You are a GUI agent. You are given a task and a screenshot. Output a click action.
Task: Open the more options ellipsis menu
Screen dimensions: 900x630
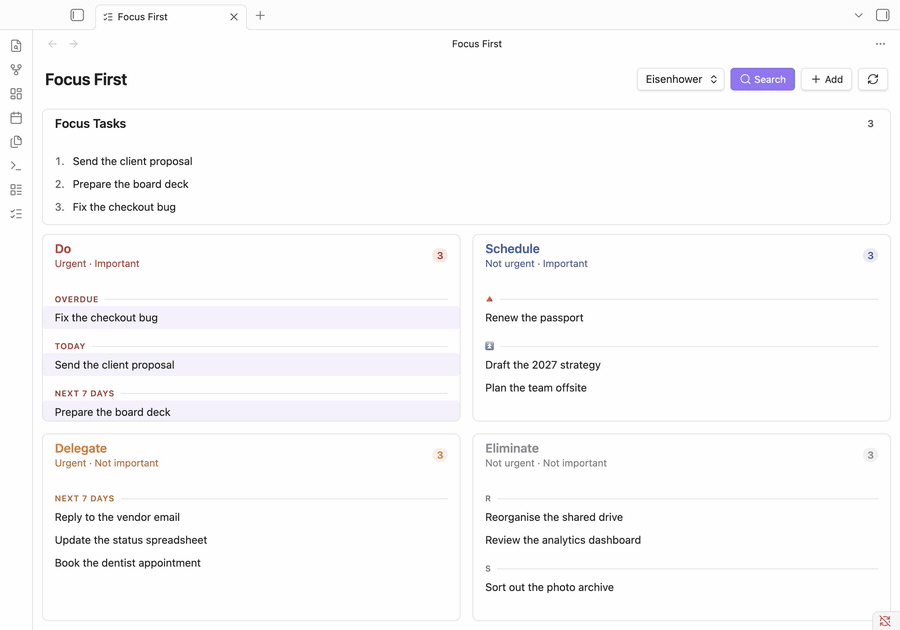coord(880,44)
